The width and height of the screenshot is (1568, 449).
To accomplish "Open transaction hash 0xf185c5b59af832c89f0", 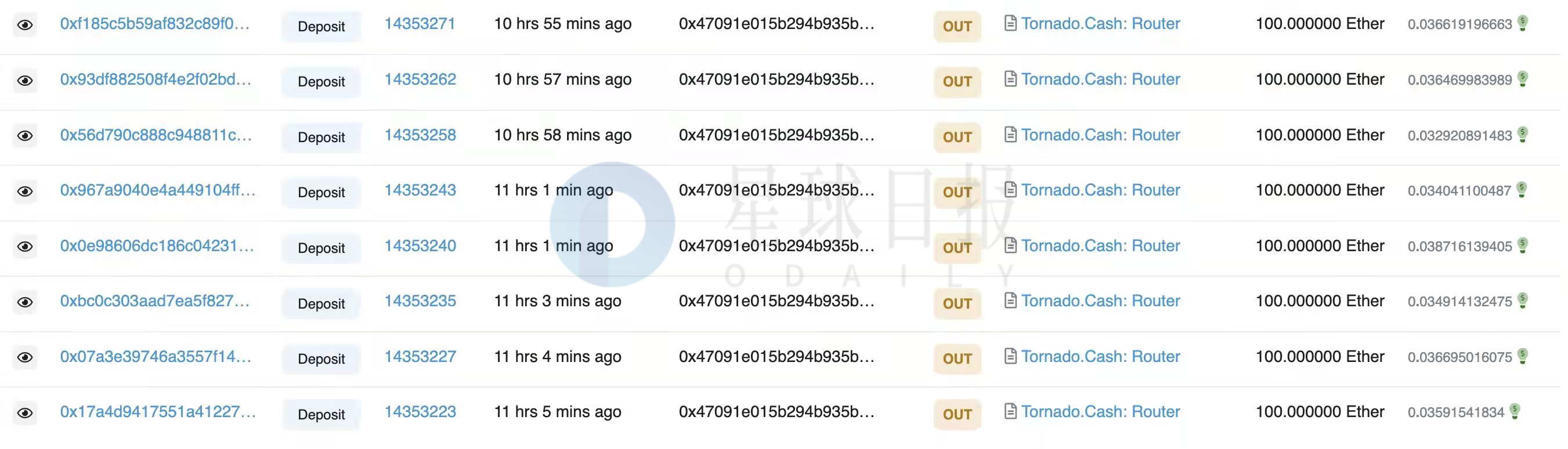I will 154,24.
